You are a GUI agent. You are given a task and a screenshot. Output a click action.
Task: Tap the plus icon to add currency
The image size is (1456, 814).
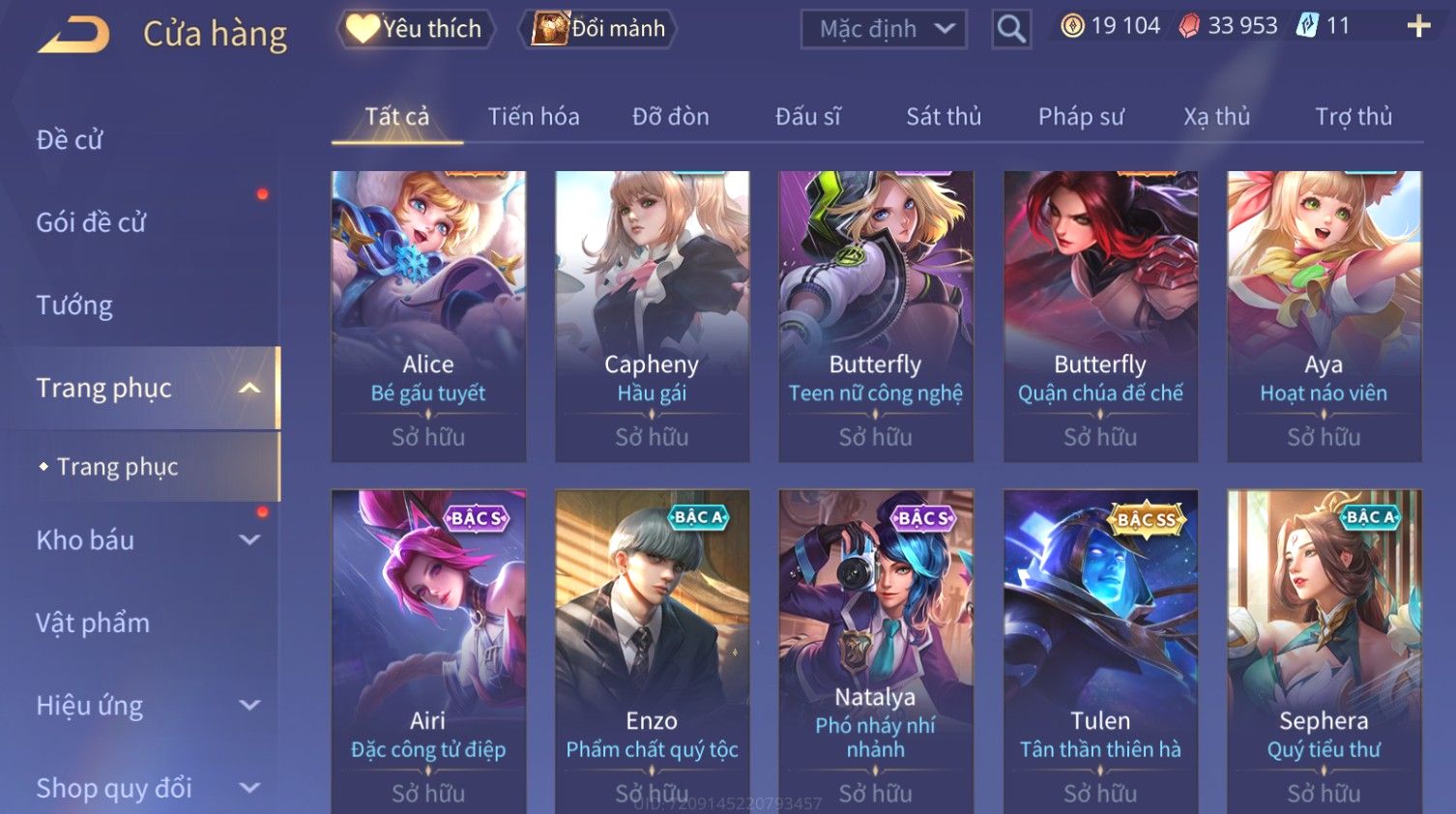(x=1418, y=26)
